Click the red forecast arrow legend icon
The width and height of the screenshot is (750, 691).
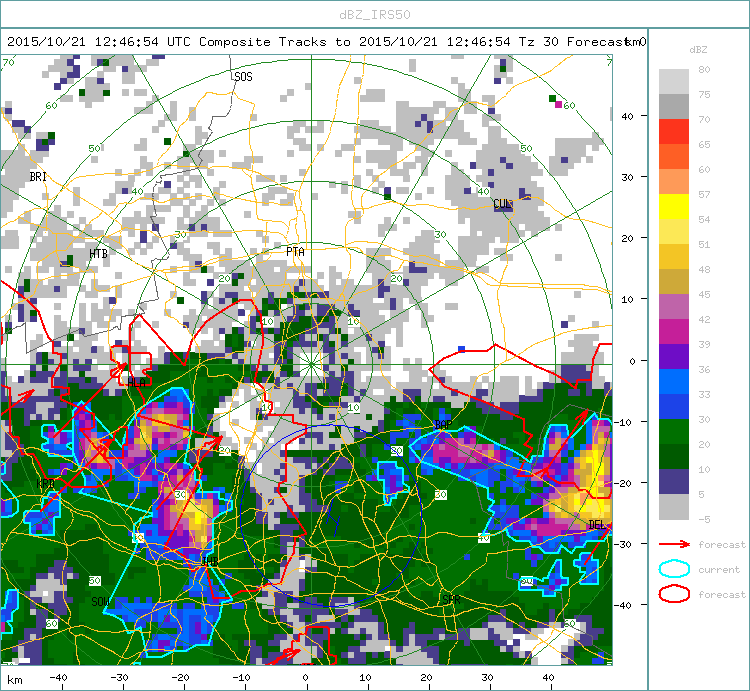(674, 544)
